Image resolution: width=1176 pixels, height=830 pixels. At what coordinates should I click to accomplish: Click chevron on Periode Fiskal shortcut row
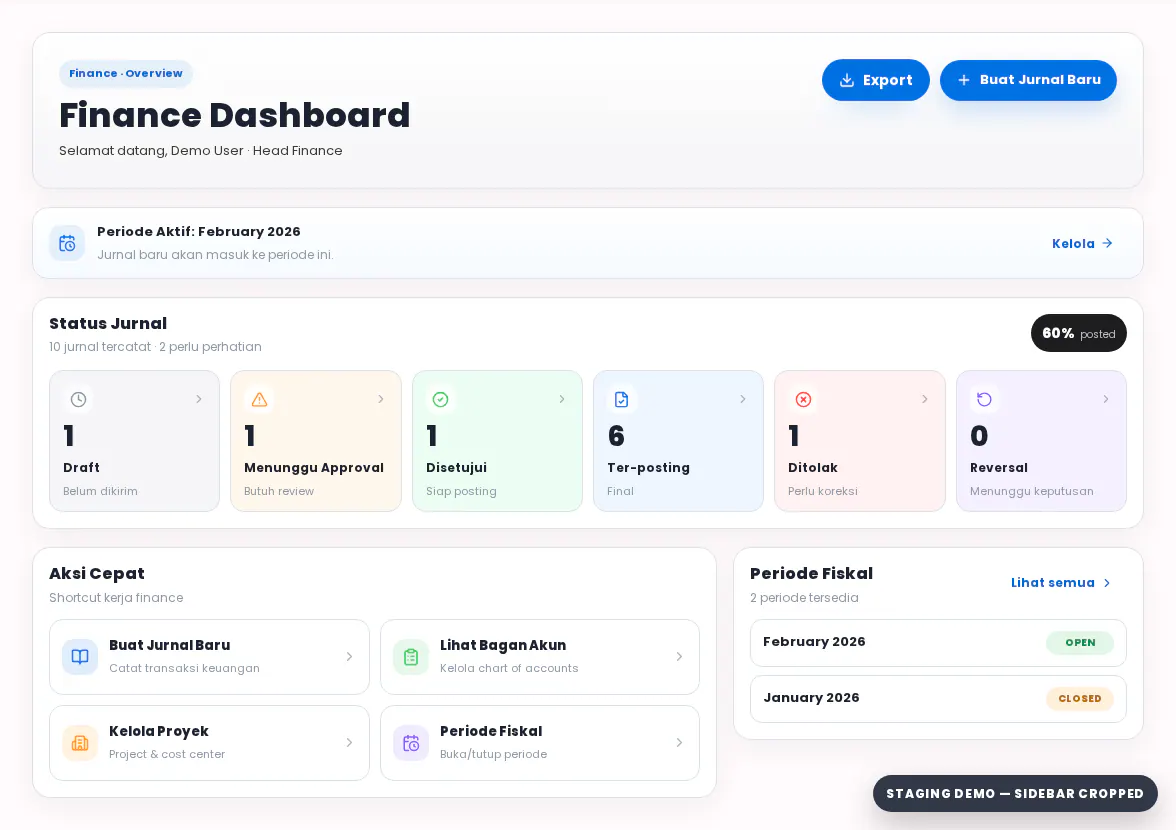click(x=679, y=742)
